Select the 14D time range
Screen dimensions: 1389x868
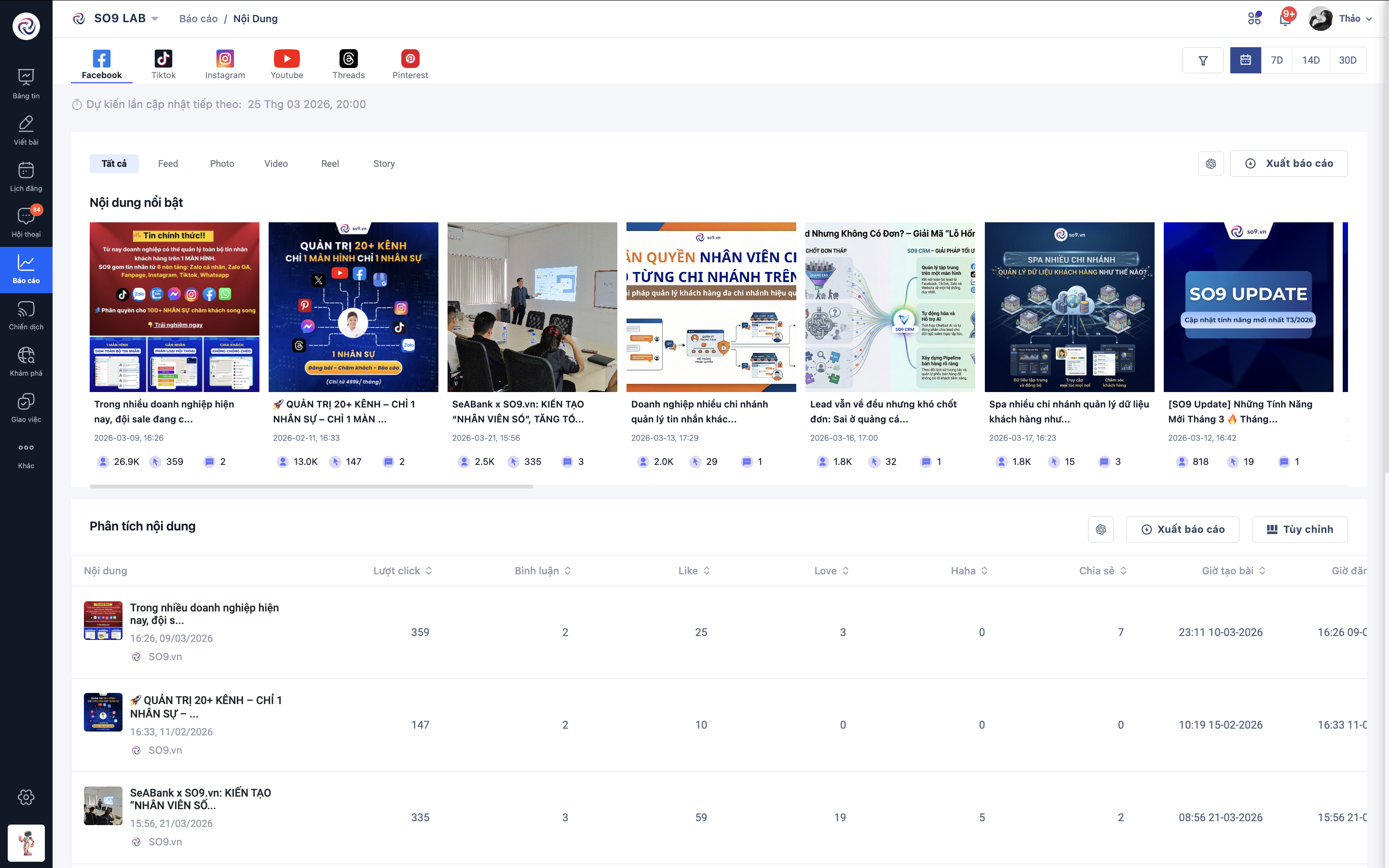[x=1310, y=60]
